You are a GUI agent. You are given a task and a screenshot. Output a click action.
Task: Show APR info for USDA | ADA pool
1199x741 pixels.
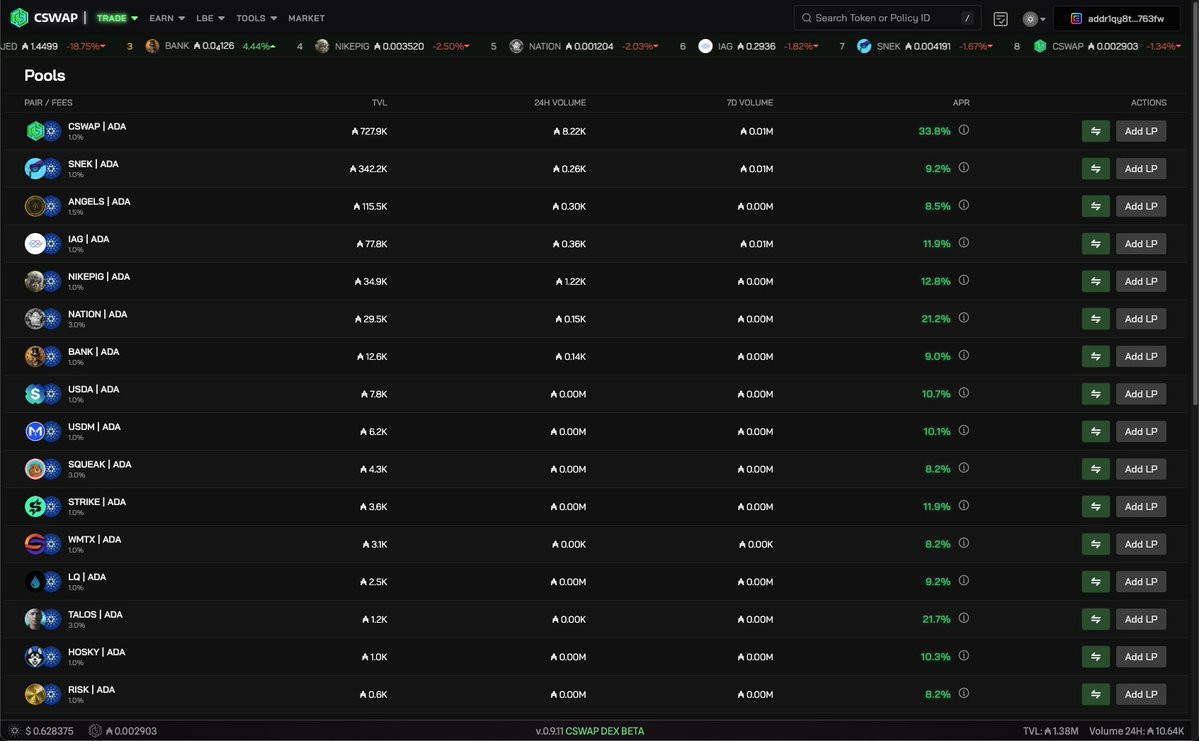963,392
